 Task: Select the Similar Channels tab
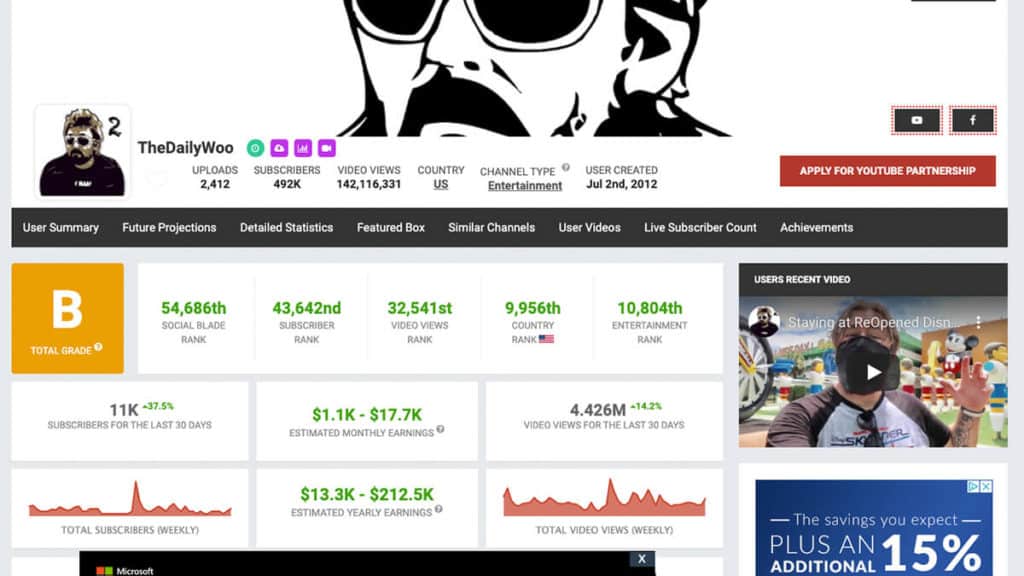click(491, 227)
